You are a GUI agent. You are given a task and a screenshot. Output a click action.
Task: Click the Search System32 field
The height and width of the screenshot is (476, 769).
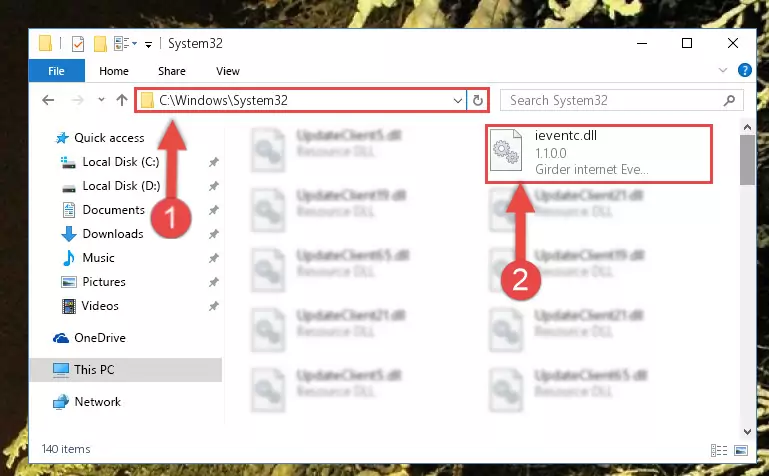621,100
